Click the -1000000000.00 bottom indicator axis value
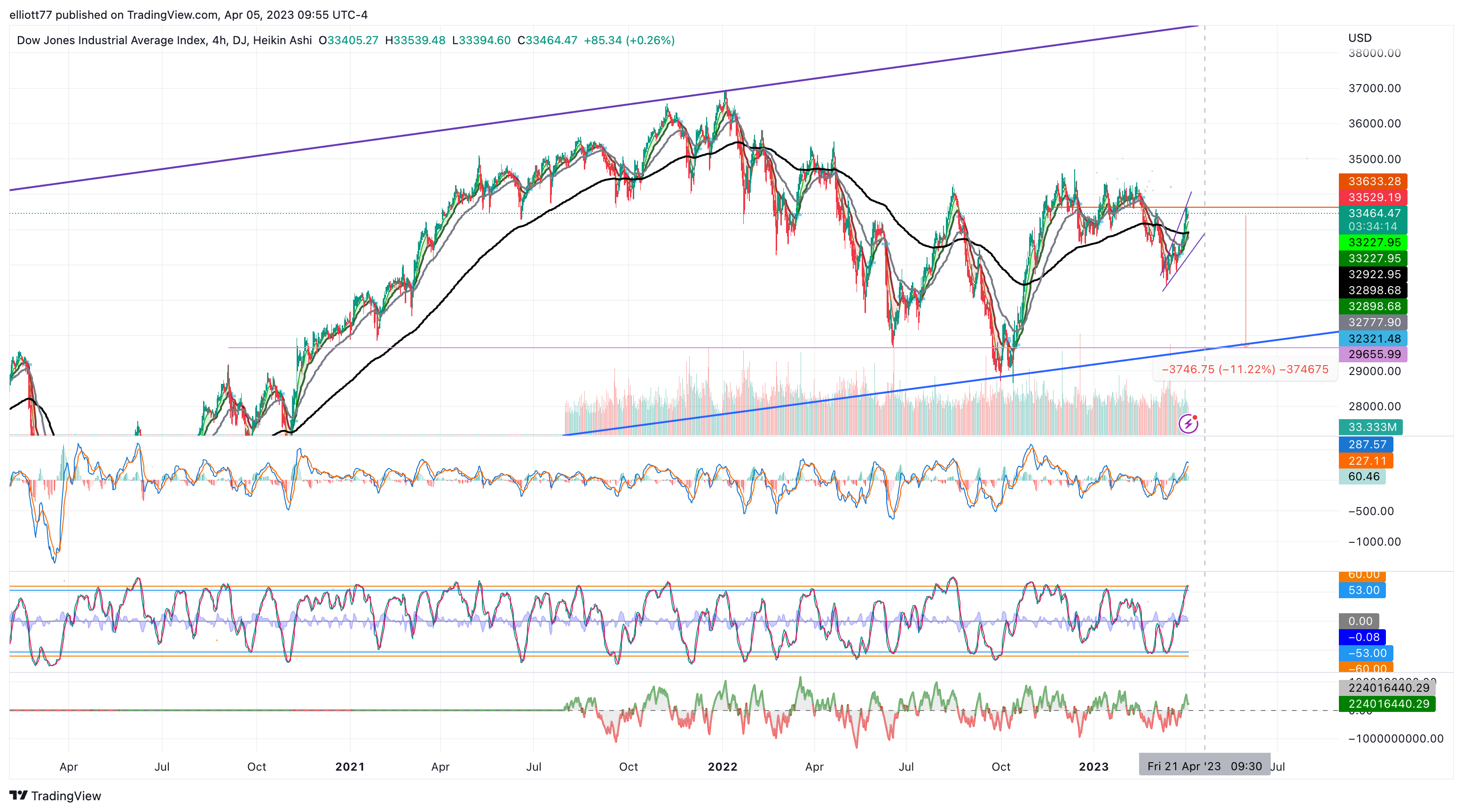The width and height of the screenshot is (1463, 812). 1395,738
